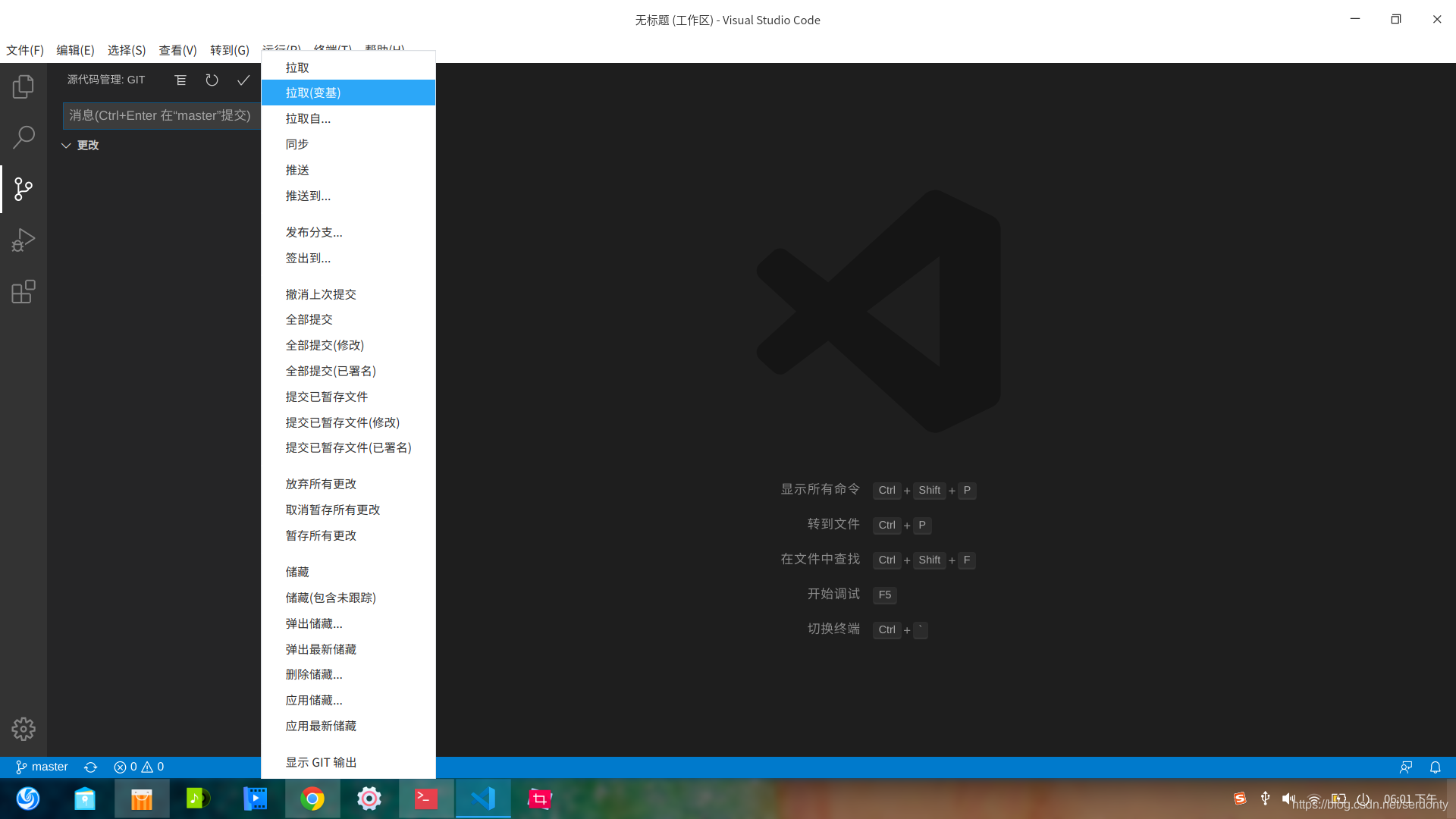
Task: Select 拉取 in the Git menu
Action: click(x=348, y=67)
